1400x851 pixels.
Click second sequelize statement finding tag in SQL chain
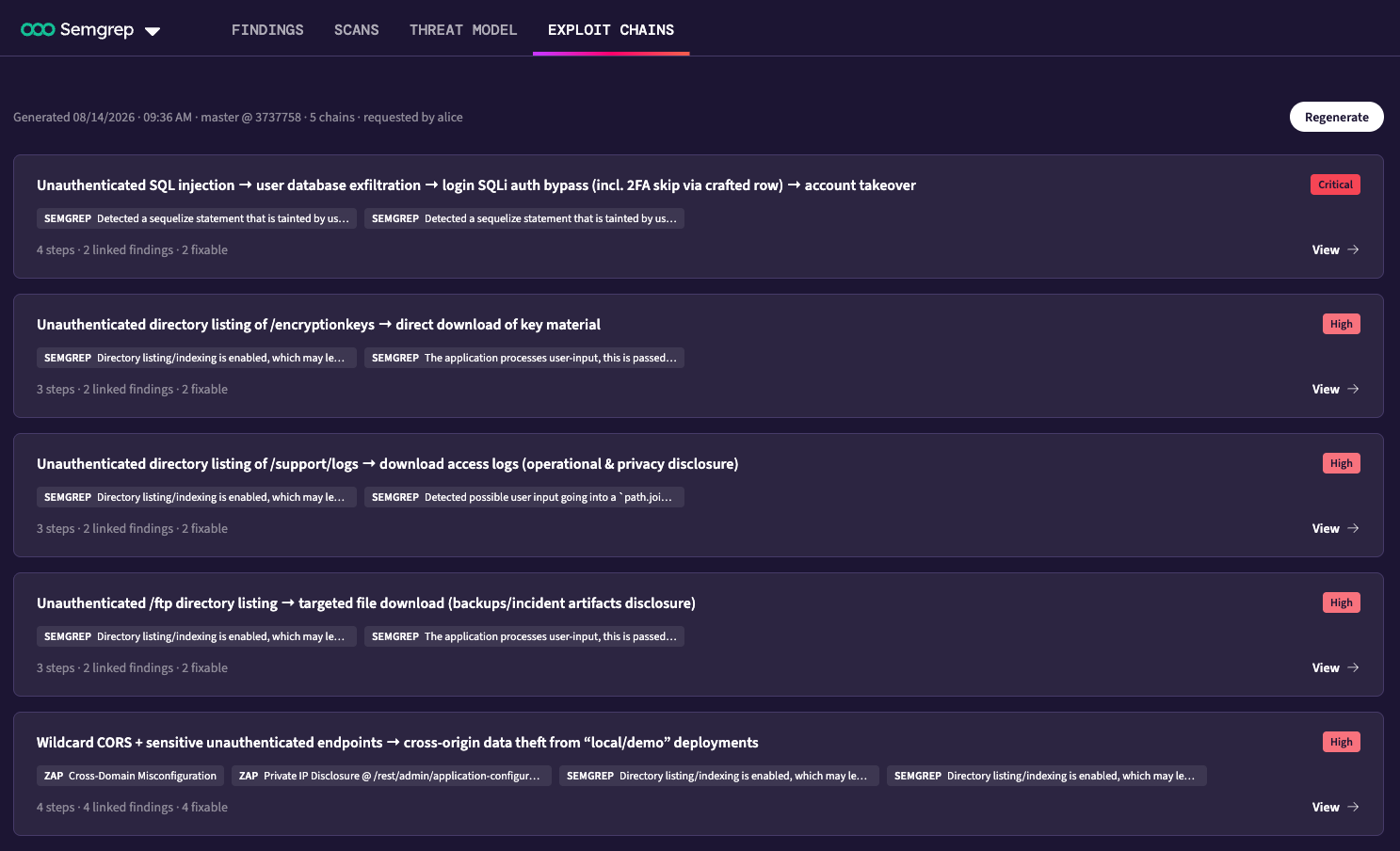click(x=524, y=218)
